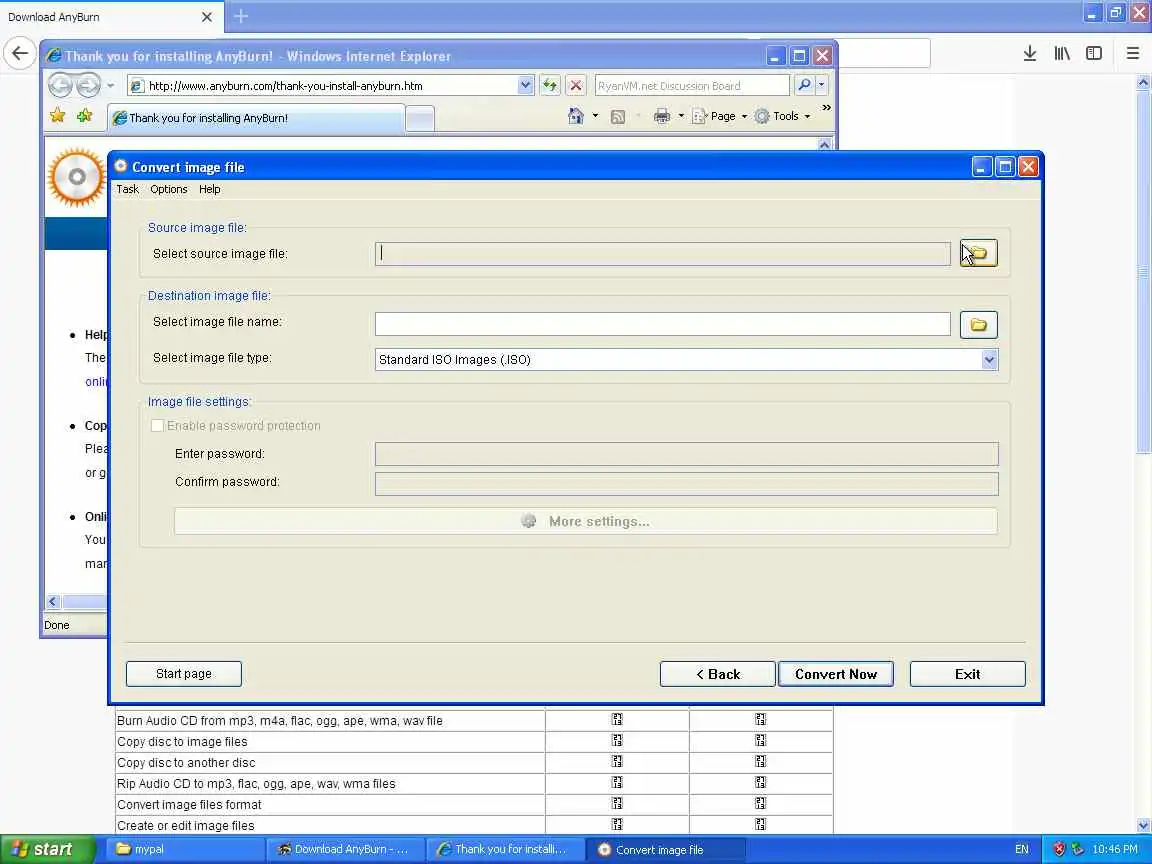This screenshot has width=1152, height=864.
Task: Click 'Convert image files format' table row text
Action: pos(189,804)
